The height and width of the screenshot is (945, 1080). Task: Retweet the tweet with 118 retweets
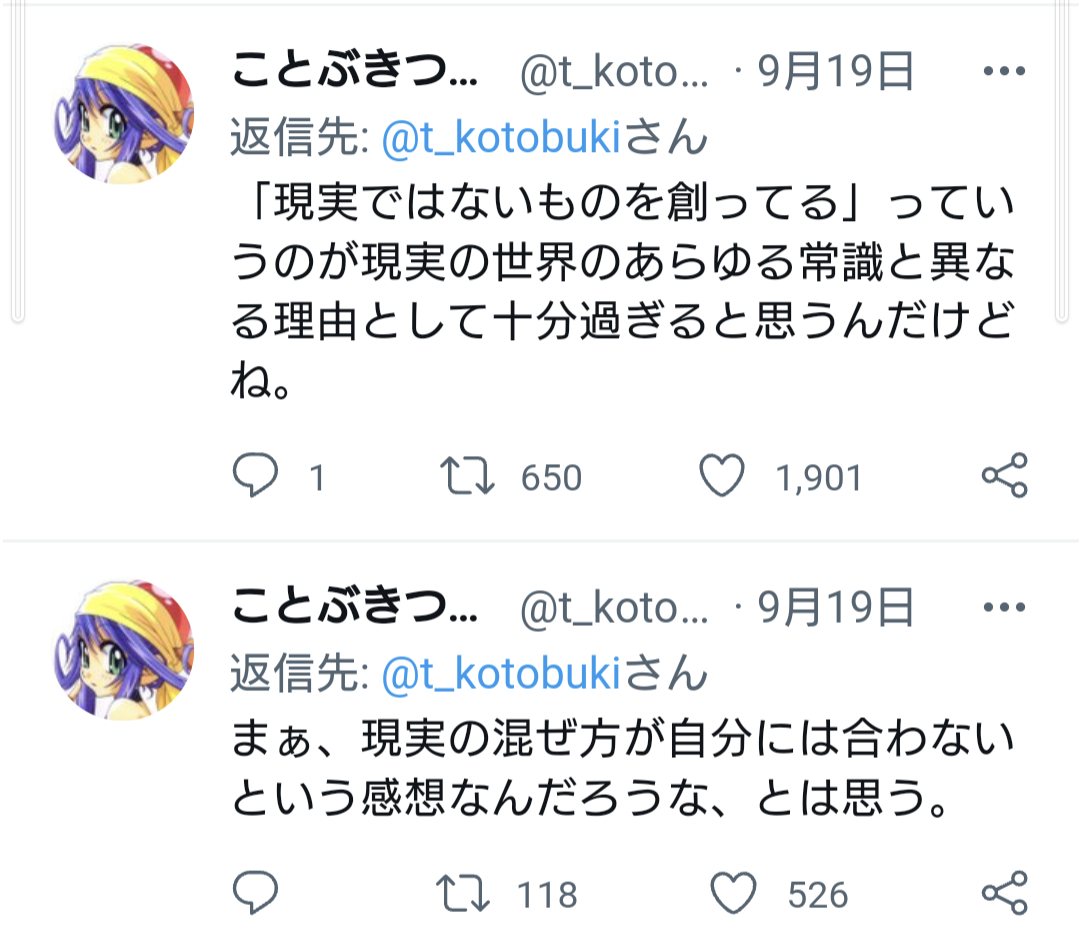coord(463,893)
